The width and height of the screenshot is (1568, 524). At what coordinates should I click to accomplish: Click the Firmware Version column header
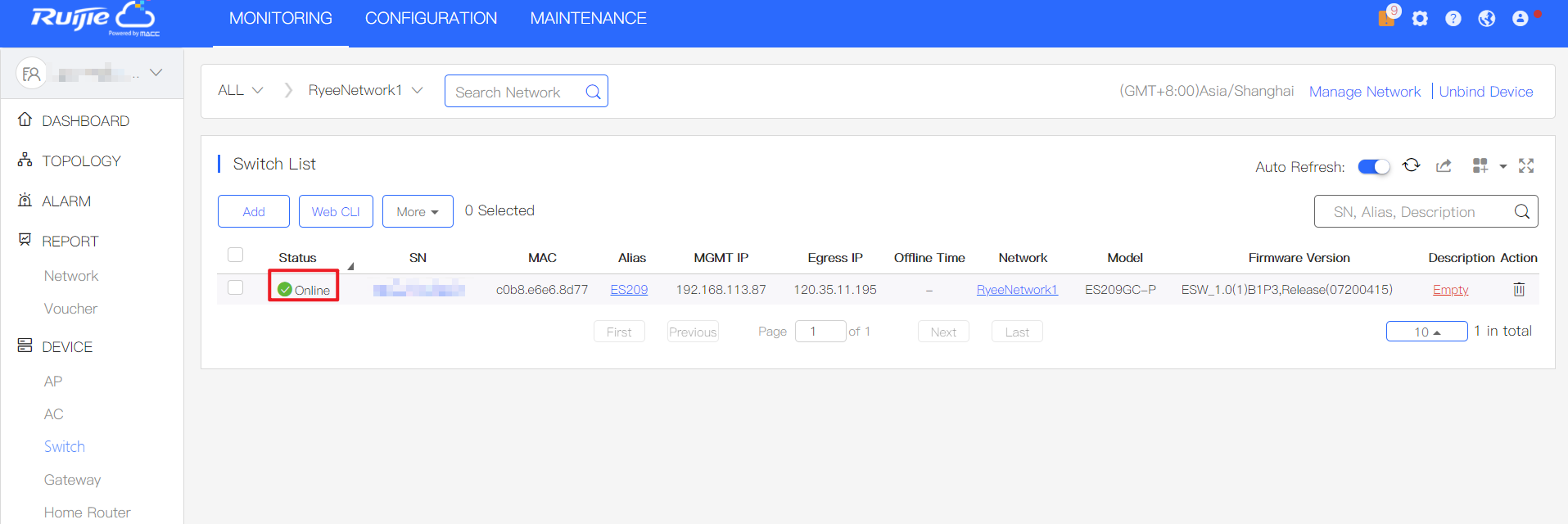[x=1299, y=258]
